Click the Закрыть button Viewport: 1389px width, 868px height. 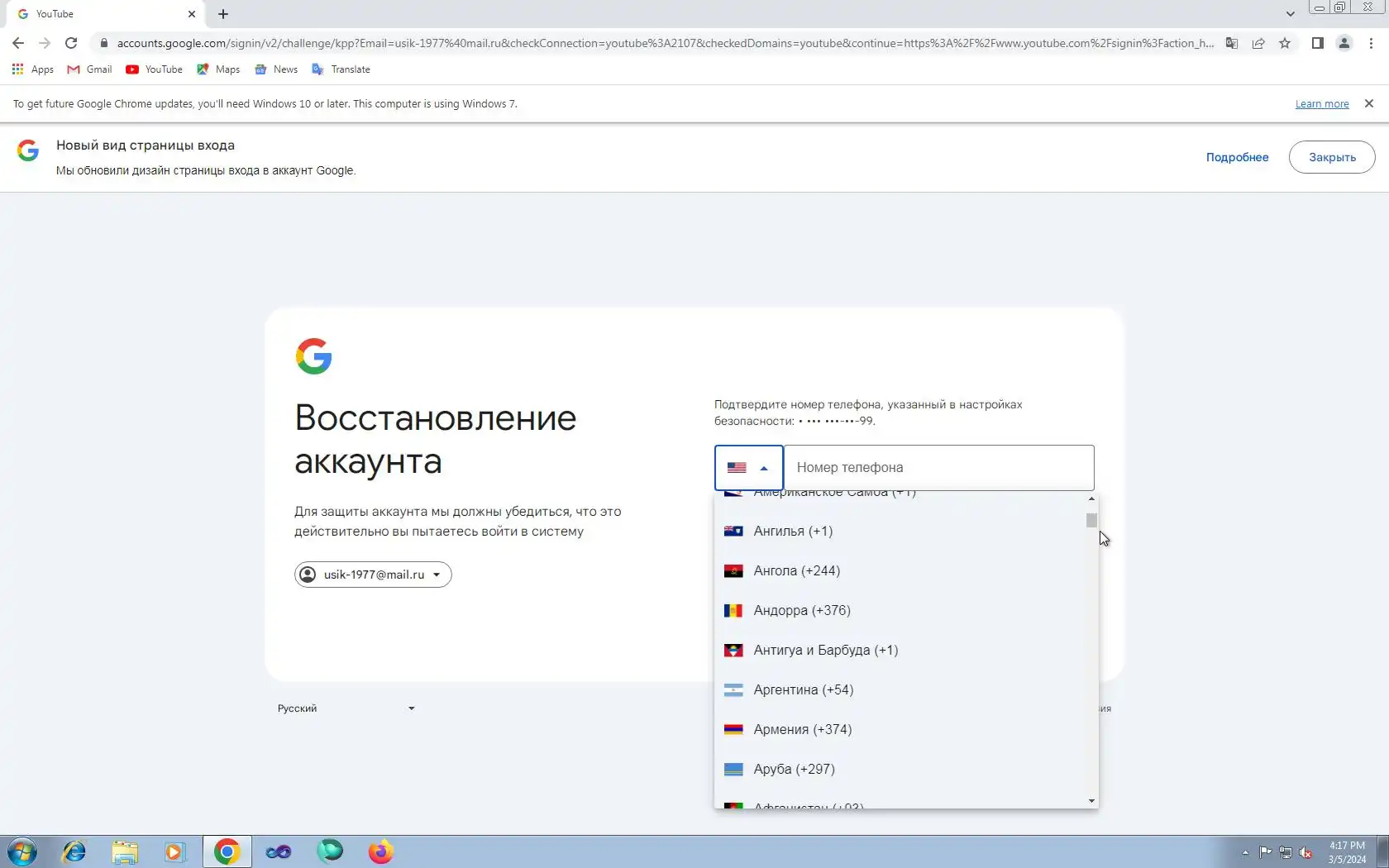click(x=1332, y=157)
